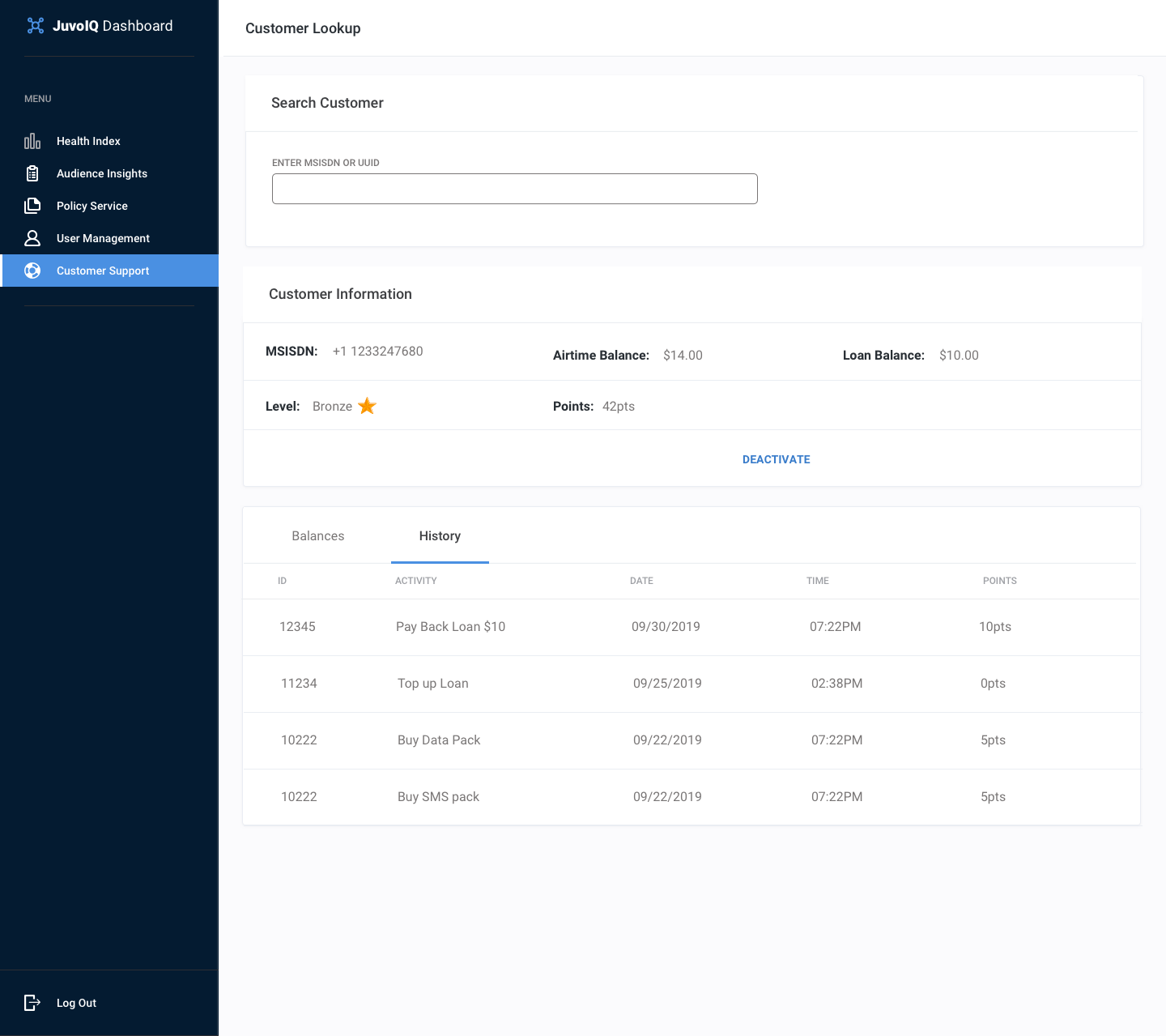Click the DATE column header
Viewport: 1166px width, 1036px height.
pos(641,581)
